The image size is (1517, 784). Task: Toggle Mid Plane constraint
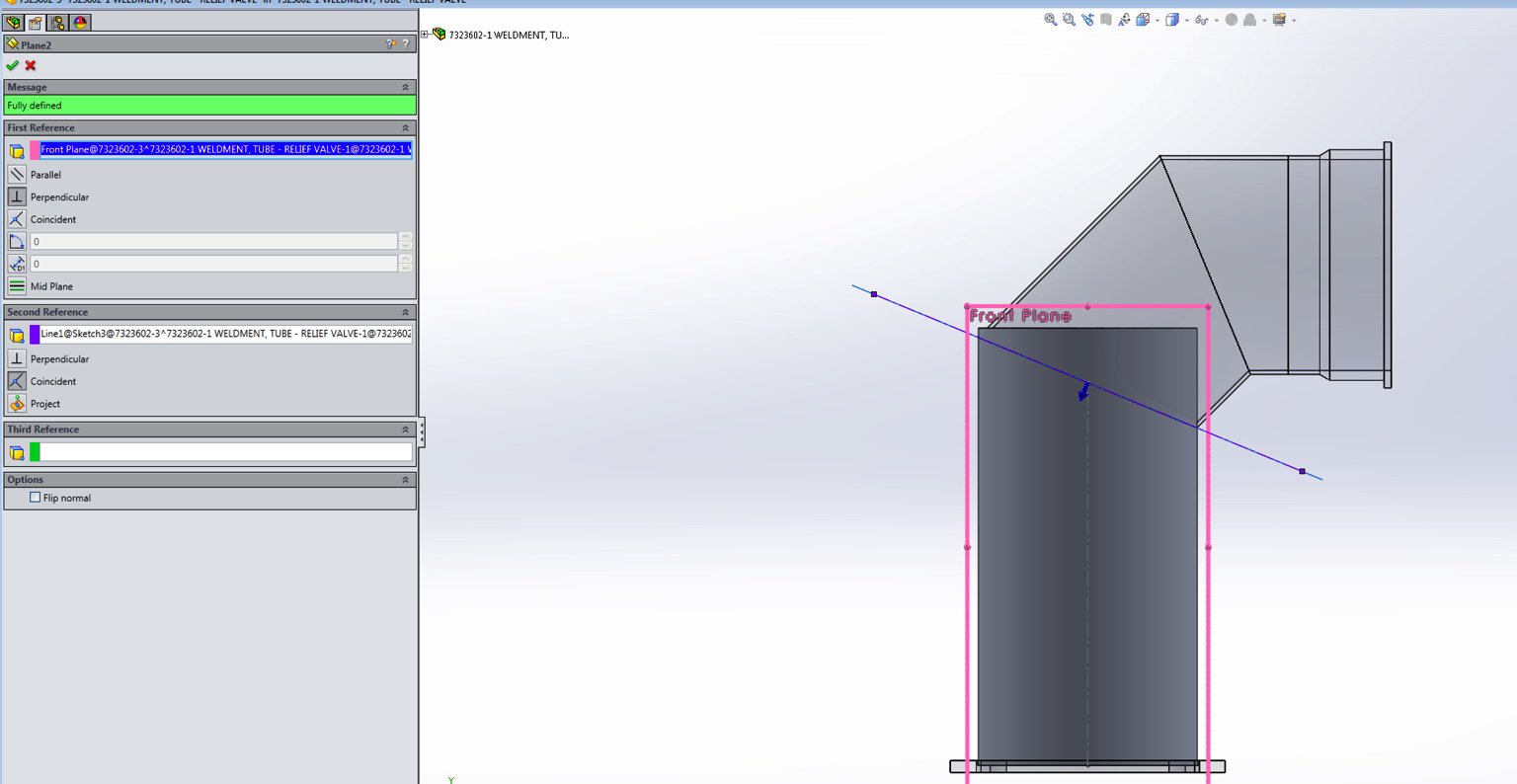pos(17,286)
